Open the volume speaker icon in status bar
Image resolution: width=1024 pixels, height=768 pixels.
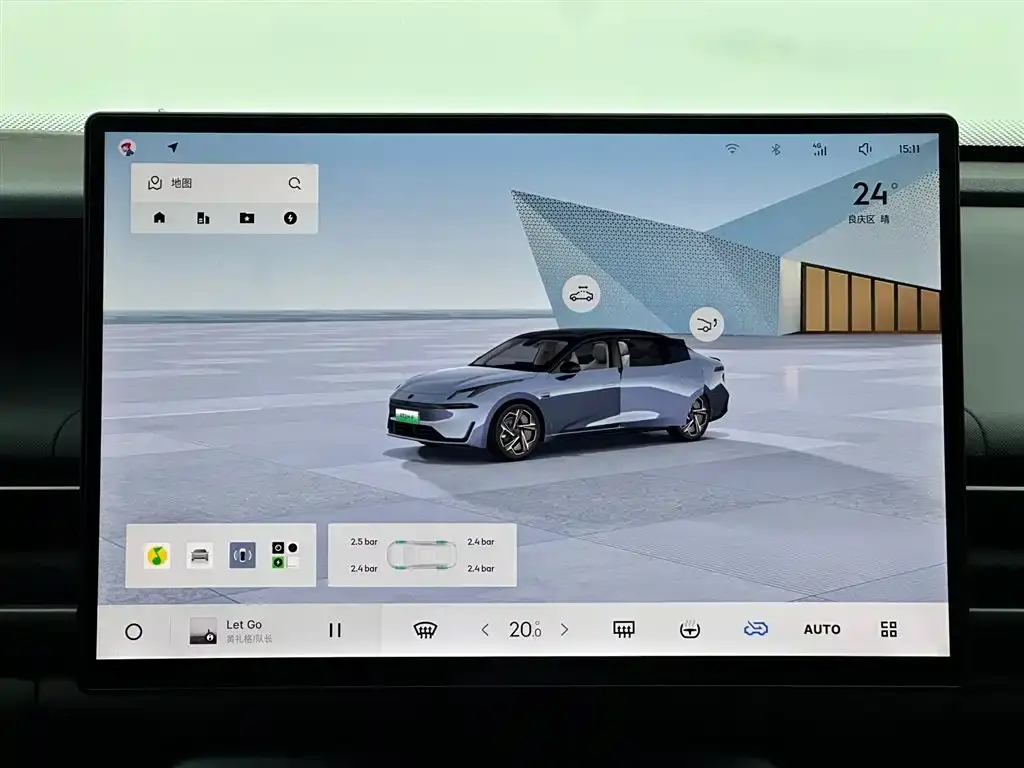click(865, 149)
